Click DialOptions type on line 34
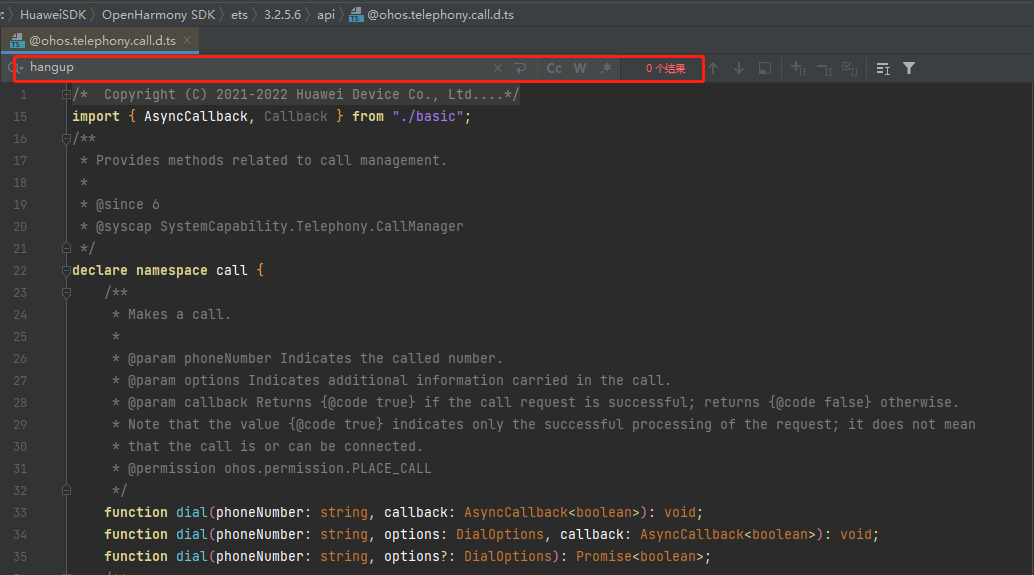The height and width of the screenshot is (575, 1034). tap(500, 534)
